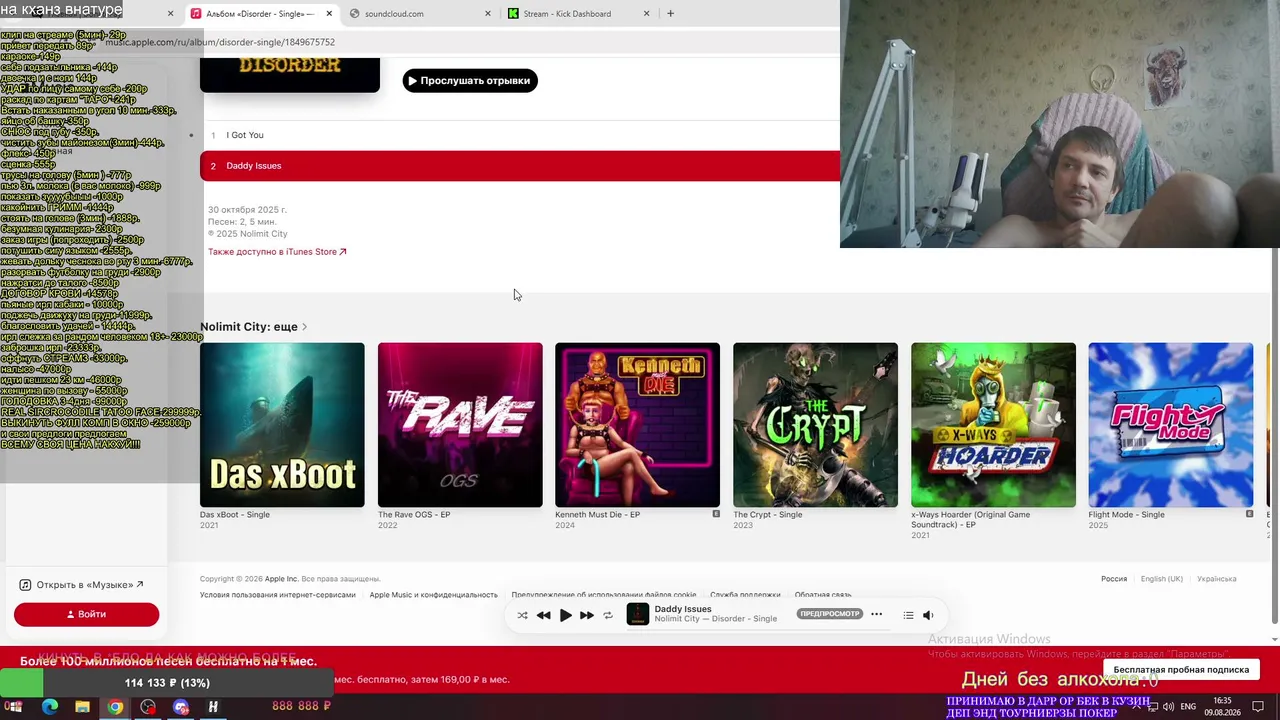Viewport: 1280px width, 720px height.
Task: Play Daddy Issues from the player bar
Action: click(x=565, y=615)
